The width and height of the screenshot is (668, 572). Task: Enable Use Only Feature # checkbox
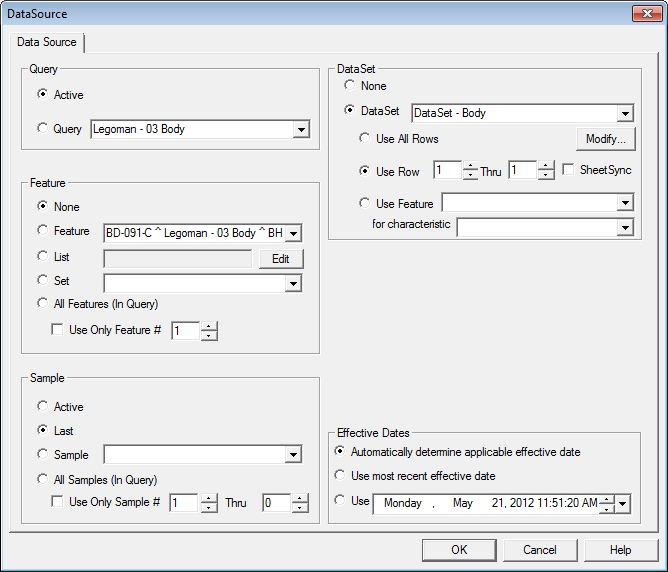tap(58, 330)
